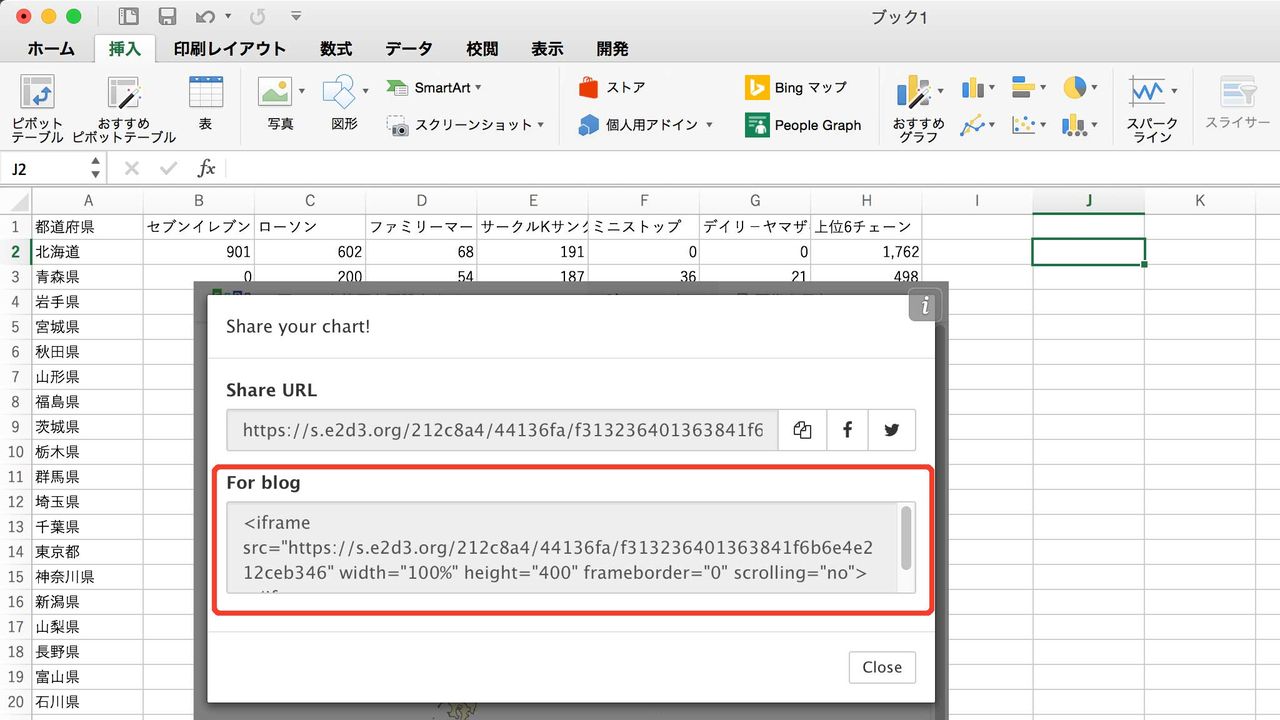The width and height of the screenshot is (1280, 720).
Task: Share the chart on Twitter
Action: click(890, 430)
